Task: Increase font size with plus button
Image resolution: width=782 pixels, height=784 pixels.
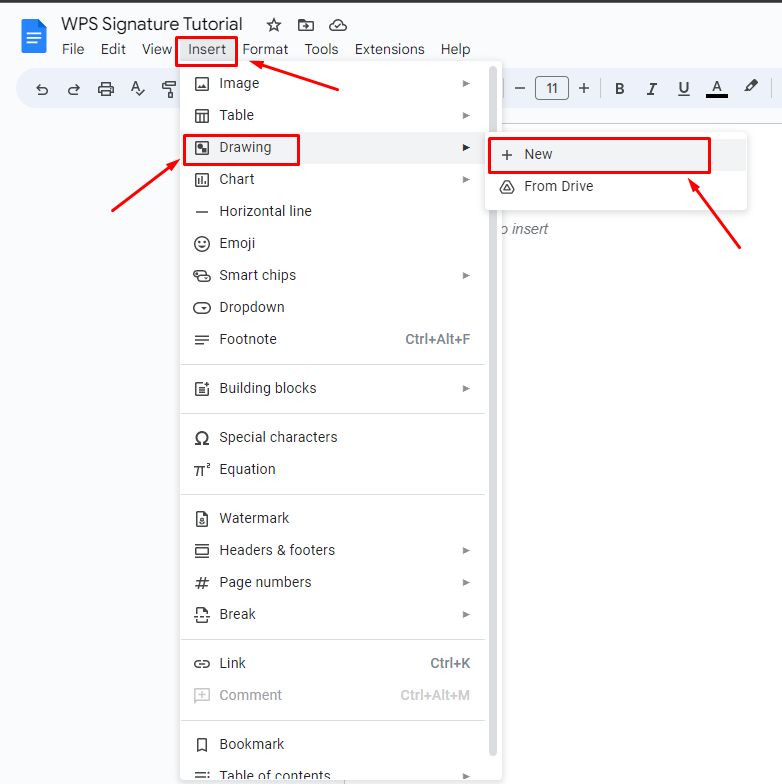Action: point(584,88)
